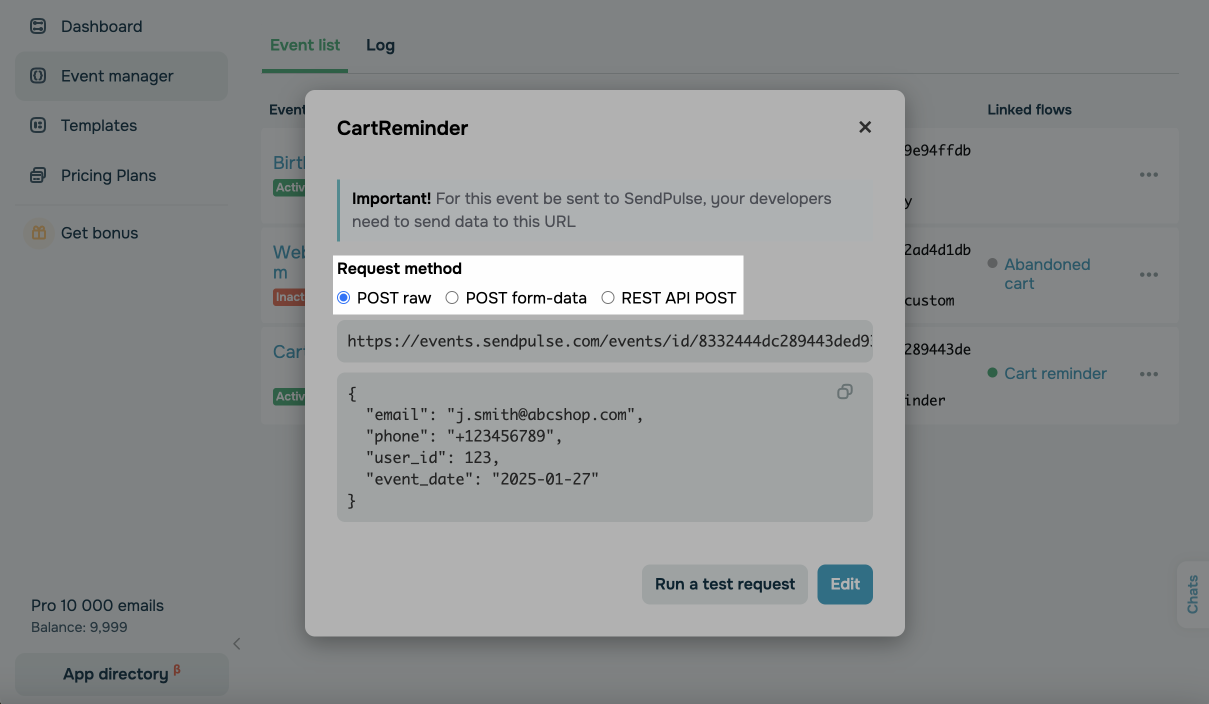
Task: Open the Chats side panel
Action: pos(1192,595)
